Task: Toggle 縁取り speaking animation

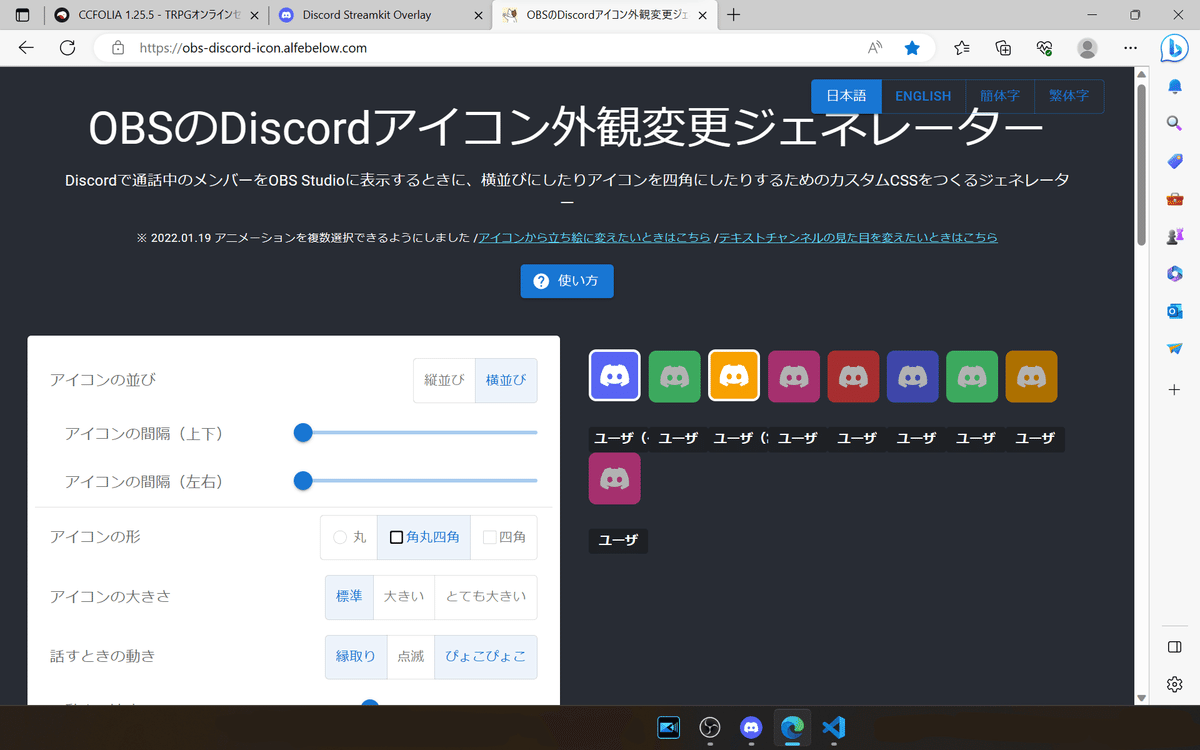Action: 355,656
